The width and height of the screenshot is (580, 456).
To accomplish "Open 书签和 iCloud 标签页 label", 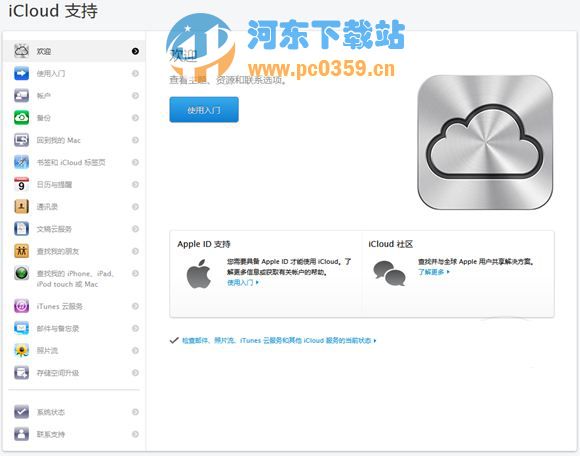I will tap(71, 162).
